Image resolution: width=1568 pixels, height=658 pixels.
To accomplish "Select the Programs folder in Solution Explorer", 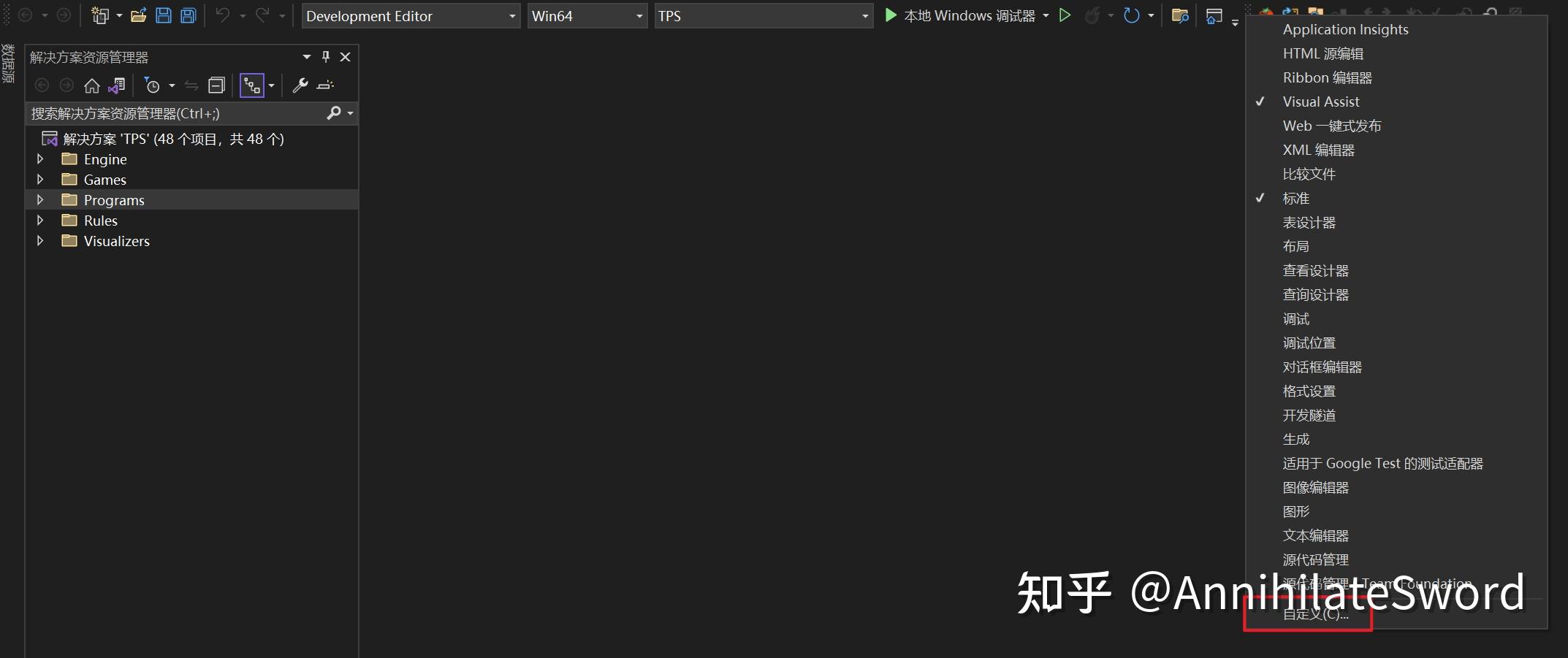I will point(114,199).
